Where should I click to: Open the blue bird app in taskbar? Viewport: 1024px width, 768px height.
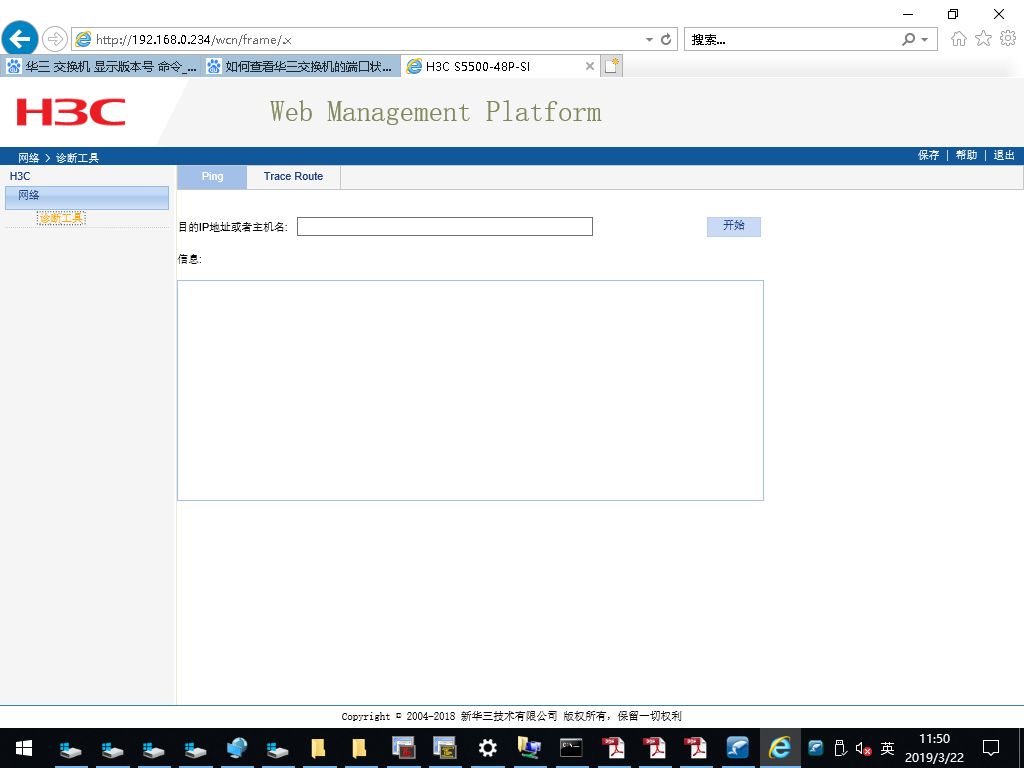[737, 748]
